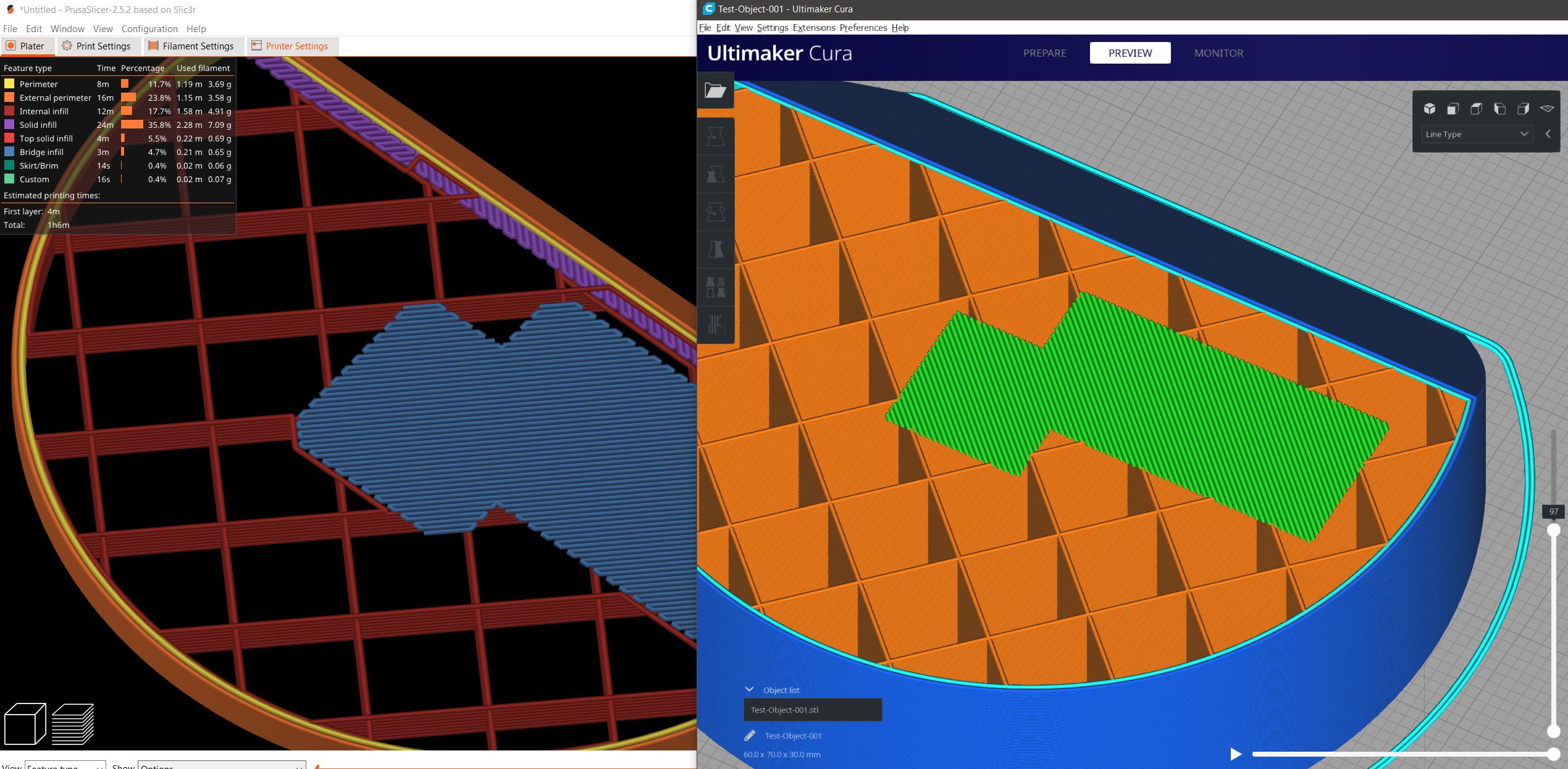Open PrusaSlicer File menu
Screen dimensions: 1568x769
(x=10, y=29)
